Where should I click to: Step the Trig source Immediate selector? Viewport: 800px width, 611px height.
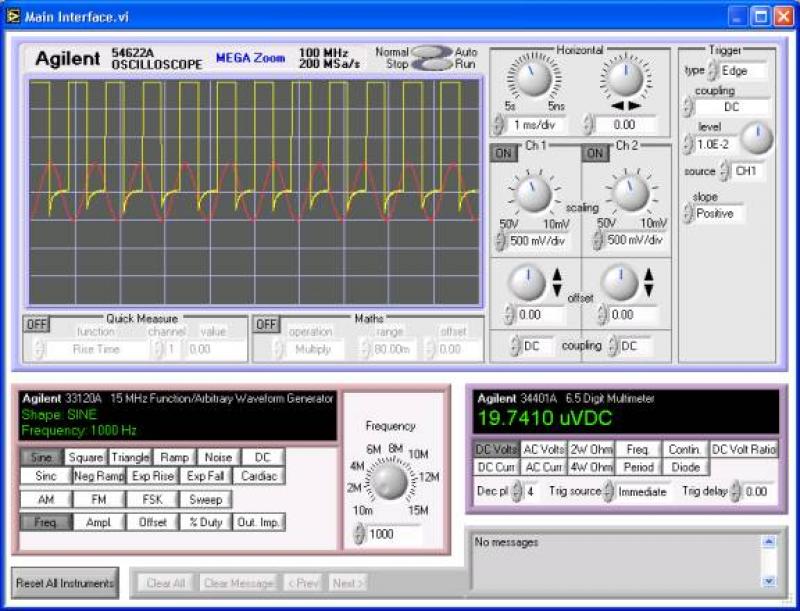[x=608, y=492]
